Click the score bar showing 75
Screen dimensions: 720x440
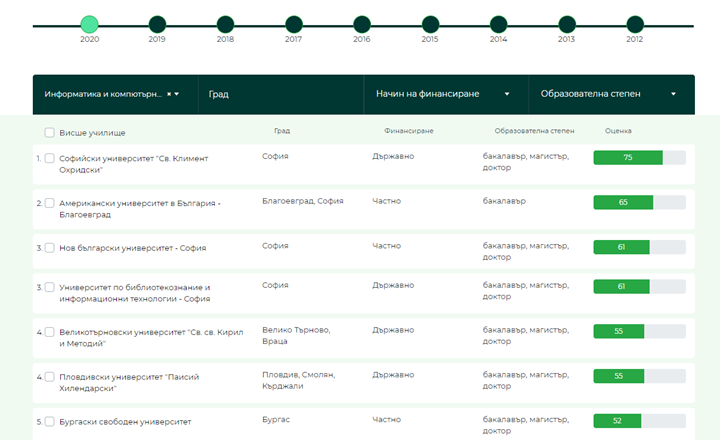coord(639,157)
